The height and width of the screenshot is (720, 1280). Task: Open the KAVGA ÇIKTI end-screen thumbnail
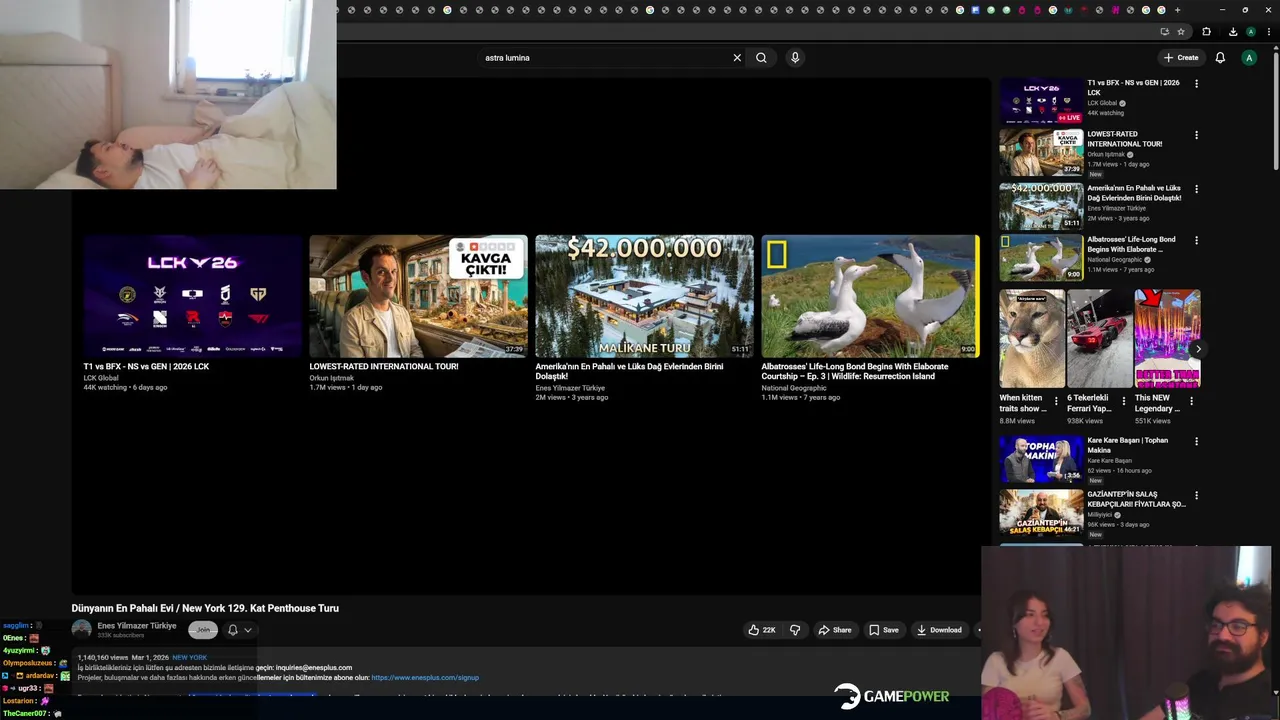[419, 296]
